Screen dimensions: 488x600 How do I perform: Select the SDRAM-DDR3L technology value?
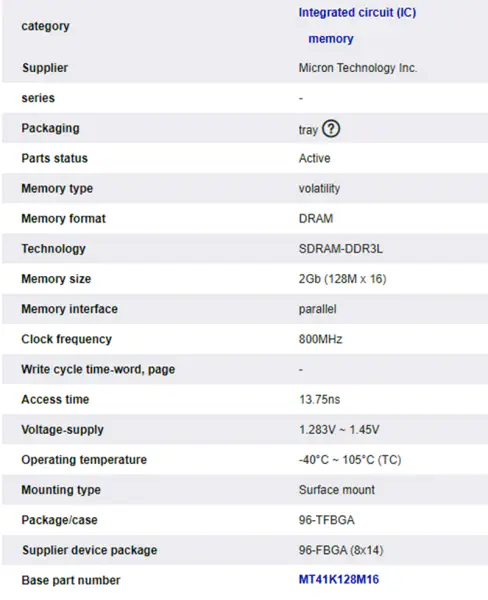pos(340,249)
